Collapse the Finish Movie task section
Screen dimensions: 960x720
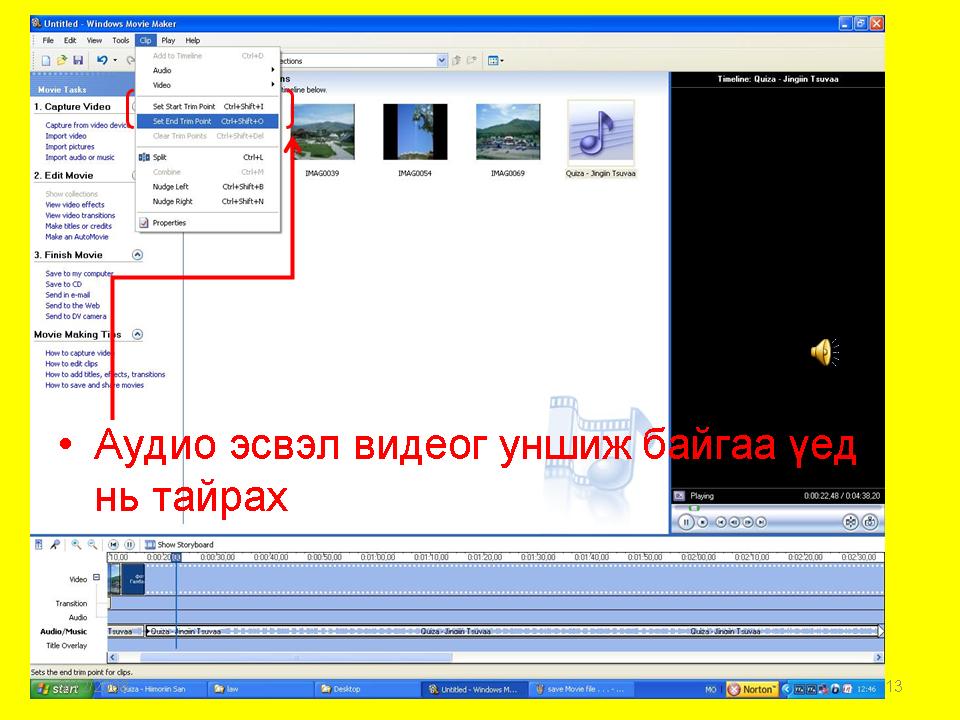pos(137,255)
